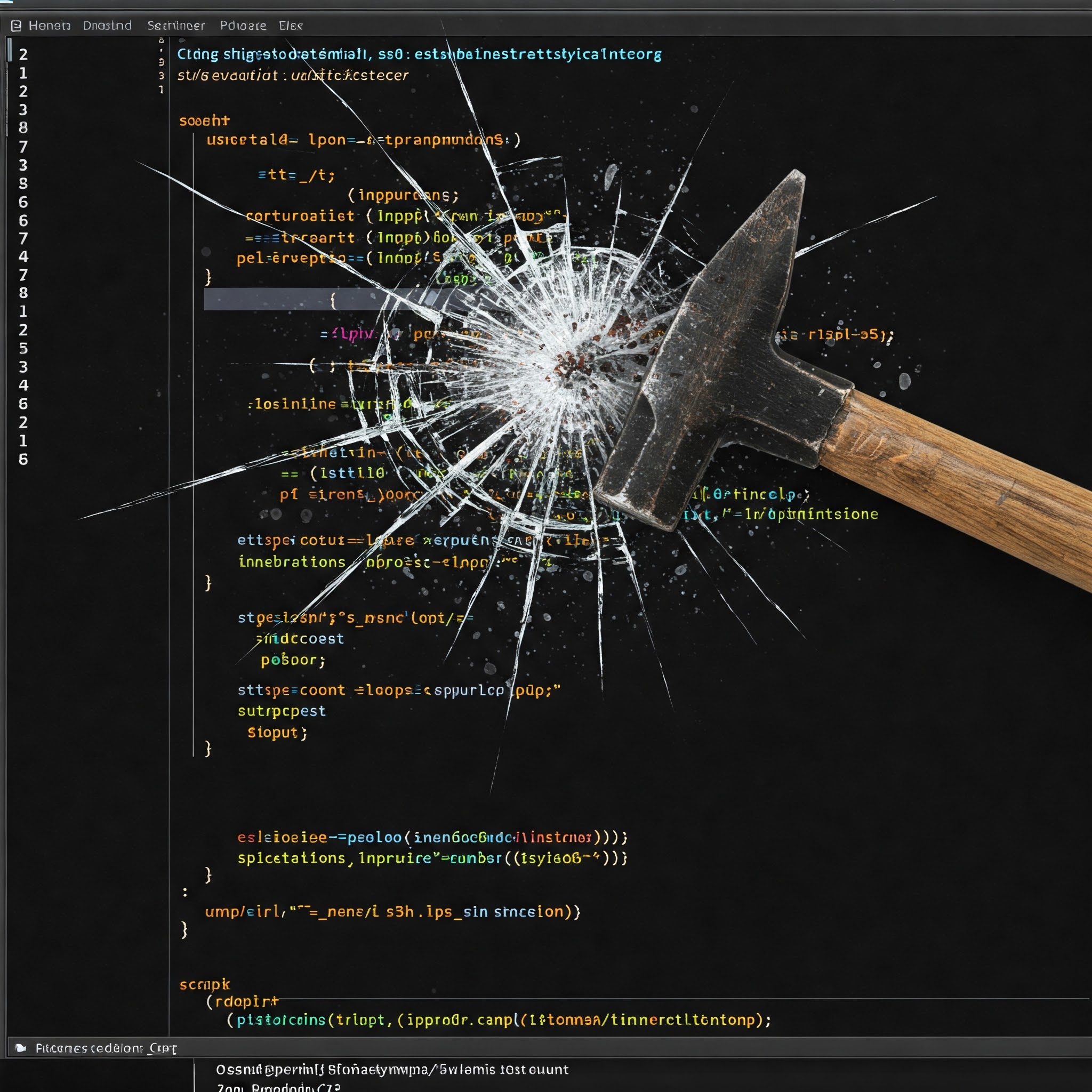Click the 'soosht' keyword in the editor
Image resolution: width=1092 pixels, height=1092 pixels.
pyautogui.click(x=204, y=121)
